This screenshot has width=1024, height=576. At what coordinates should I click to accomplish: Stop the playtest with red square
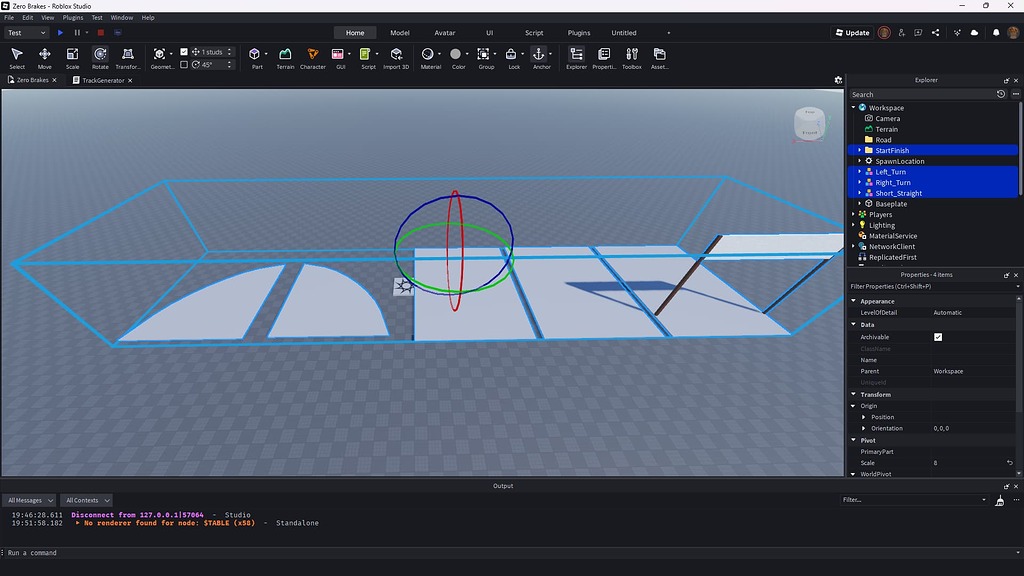pyautogui.click(x=101, y=33)
